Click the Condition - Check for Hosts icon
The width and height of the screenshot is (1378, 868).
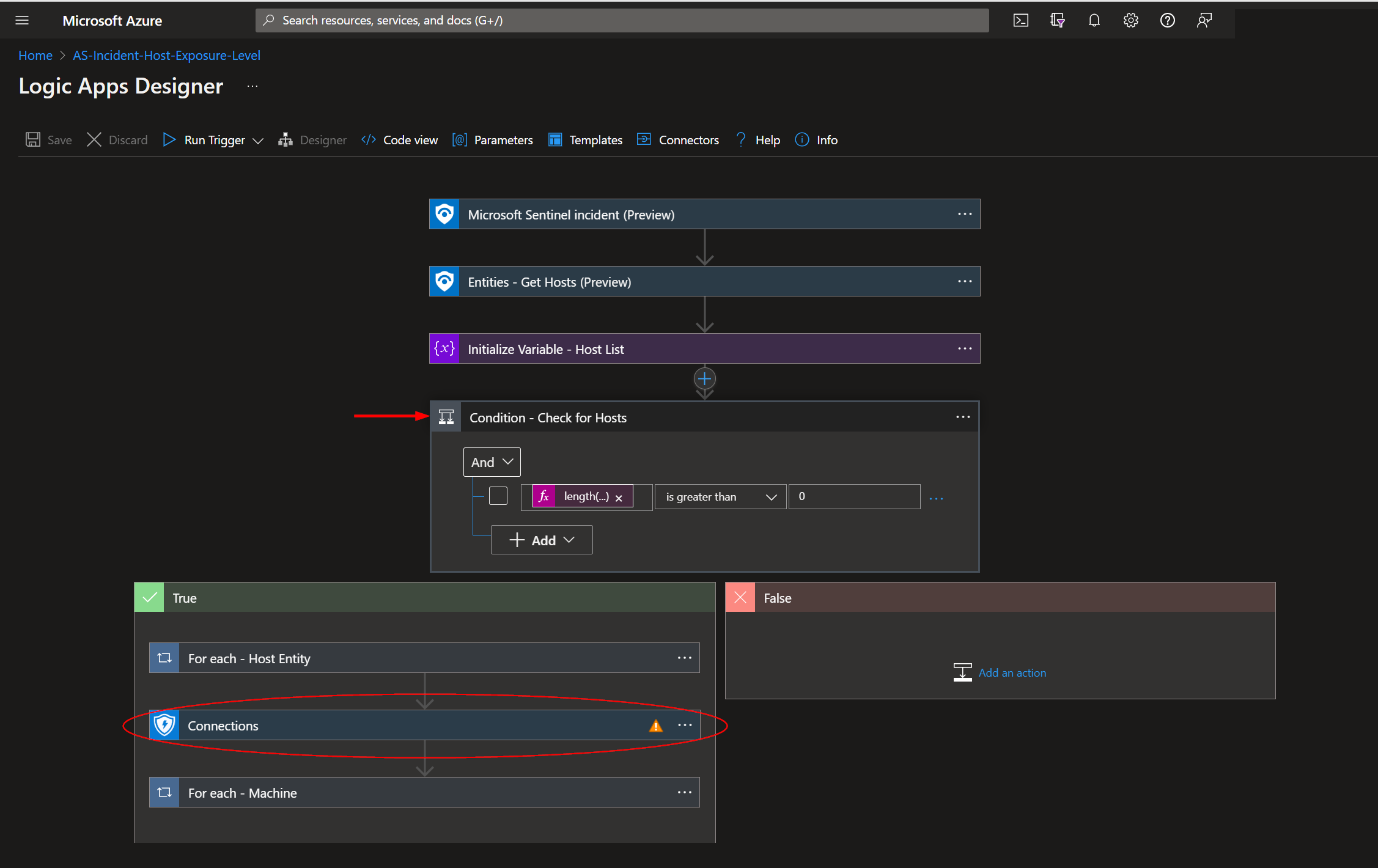446,417
